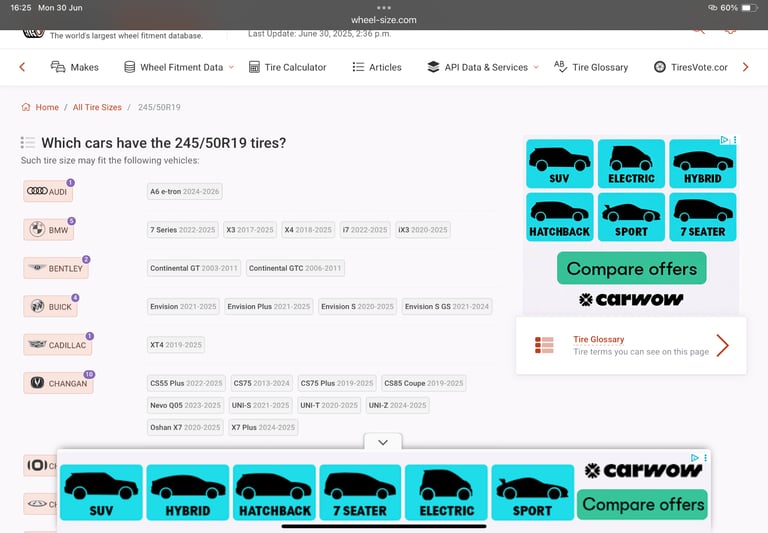Click Compare offers in sidebar ad
The height and width of the screenshot is (533, 768).
(x=631, y=268)
